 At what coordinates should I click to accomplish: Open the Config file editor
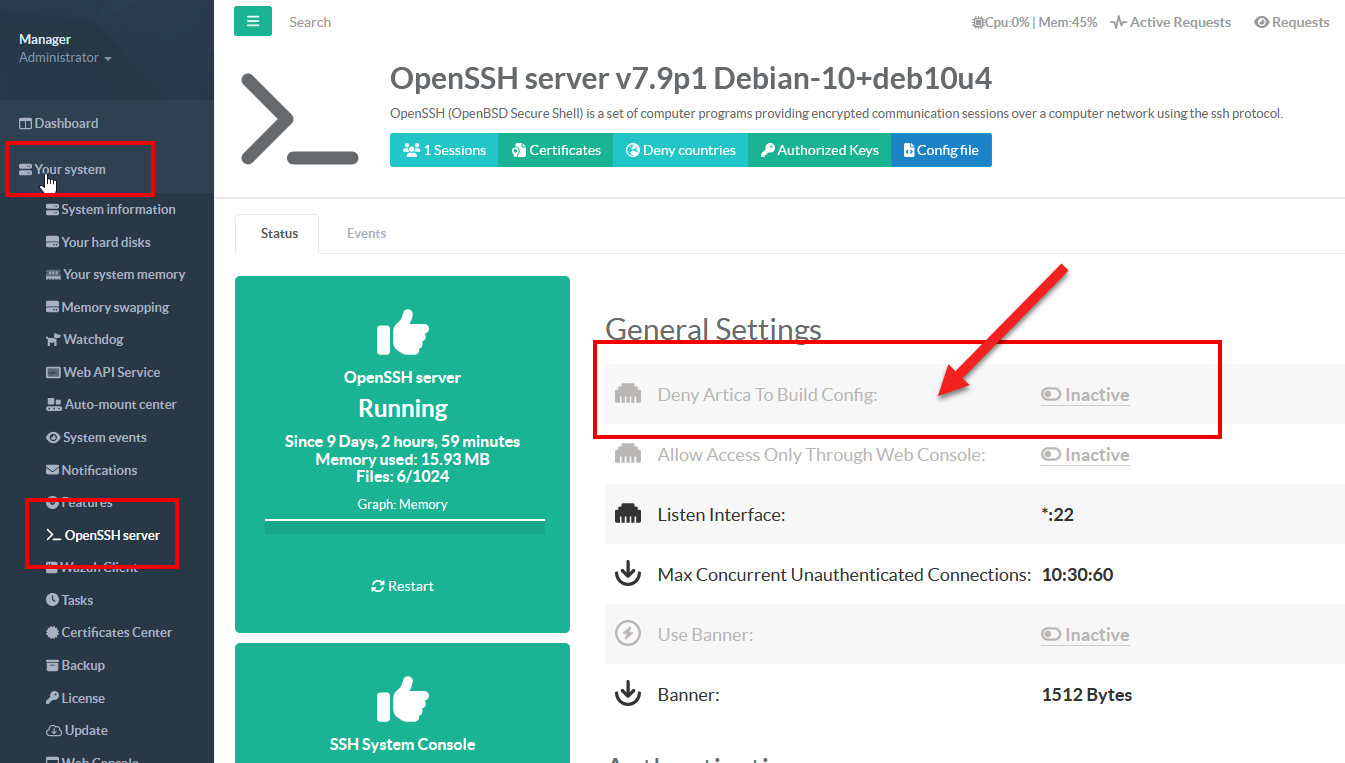(x=941, y=150)
